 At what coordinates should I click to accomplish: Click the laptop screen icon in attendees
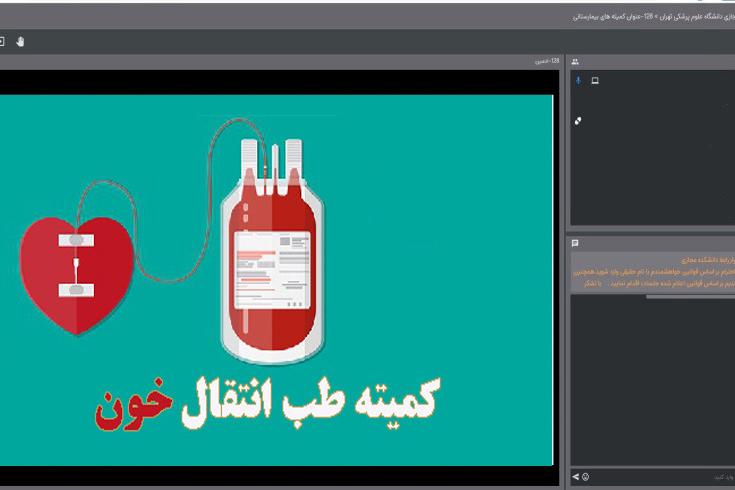[x=594, y=80]
